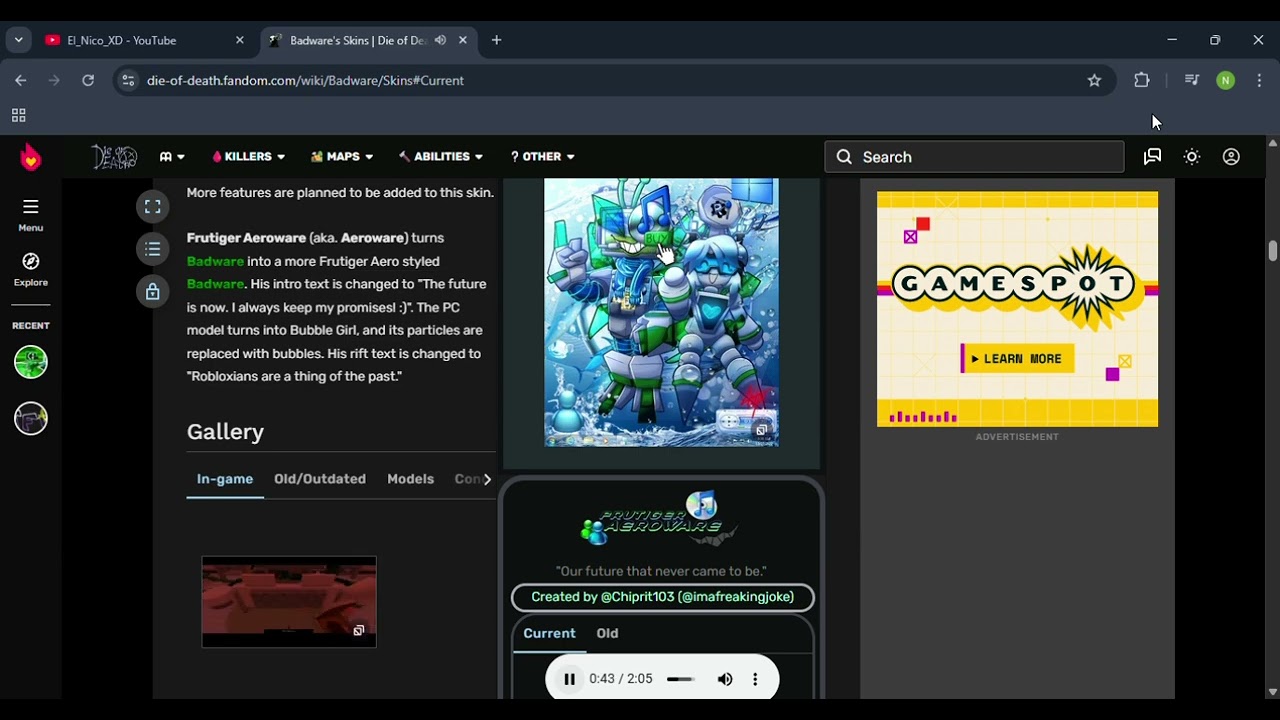Open the sidebar Menu hamburger icon

(x=31, y=207)
